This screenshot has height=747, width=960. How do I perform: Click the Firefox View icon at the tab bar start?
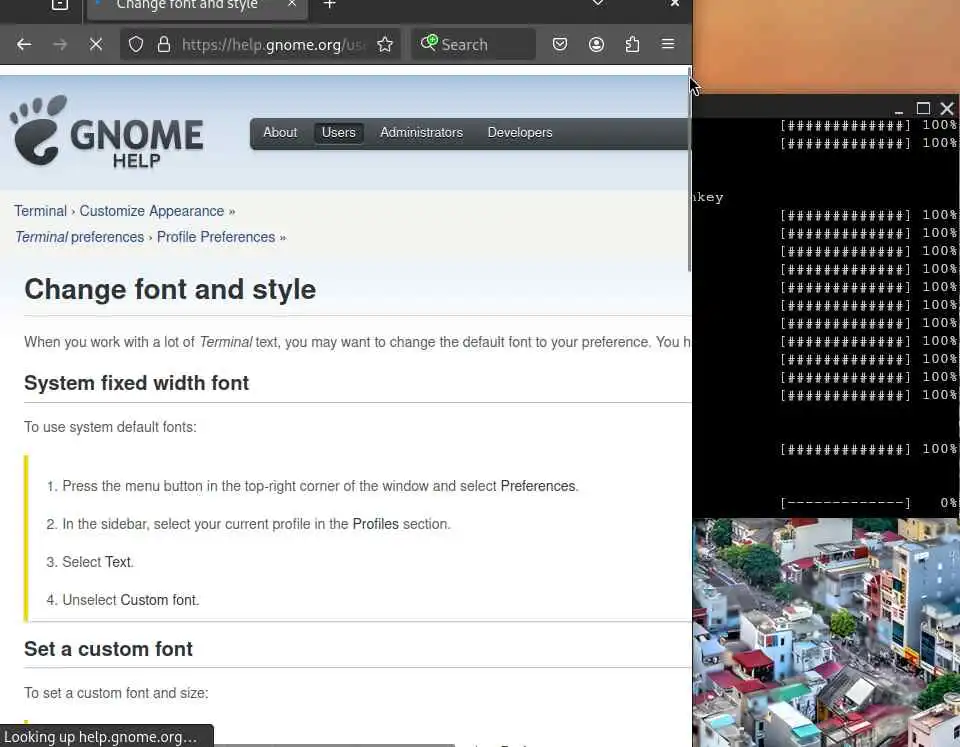tap(59, 5)
